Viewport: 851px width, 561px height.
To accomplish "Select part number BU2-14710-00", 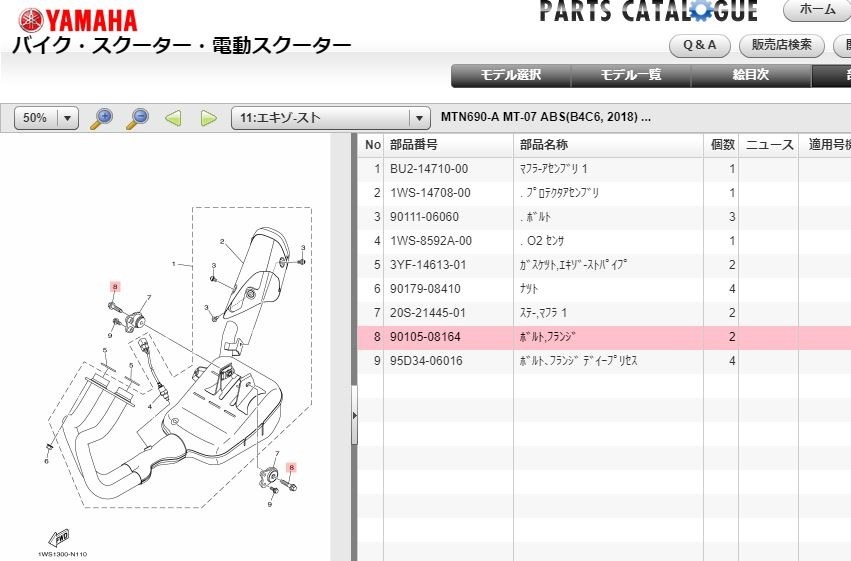I will coord(429,169).
